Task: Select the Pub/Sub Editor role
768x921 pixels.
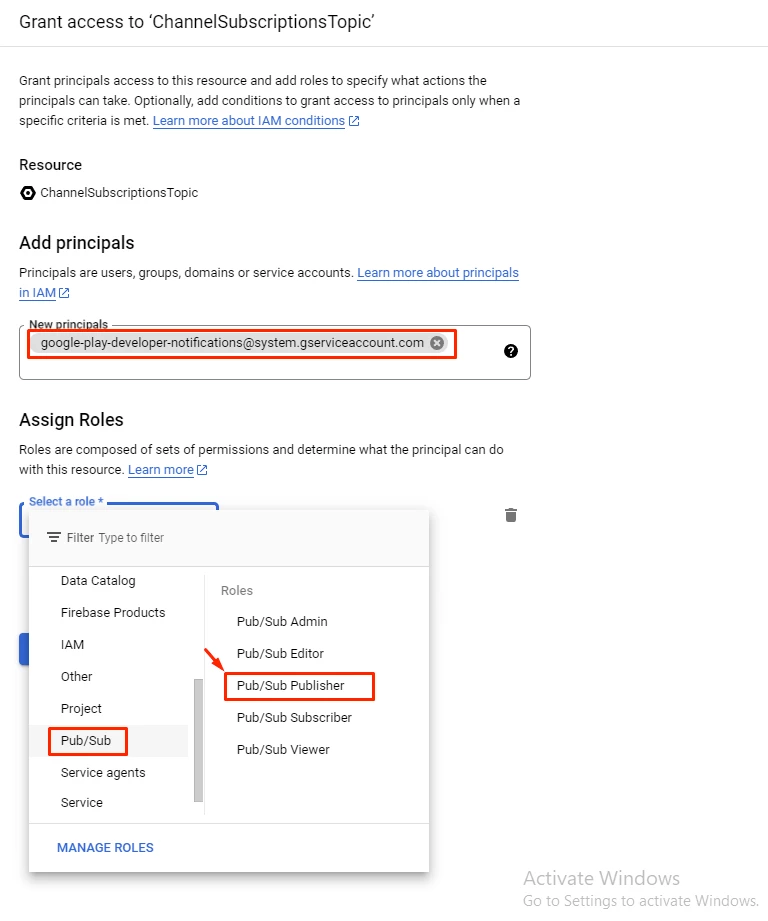Action: pos(280,654)
